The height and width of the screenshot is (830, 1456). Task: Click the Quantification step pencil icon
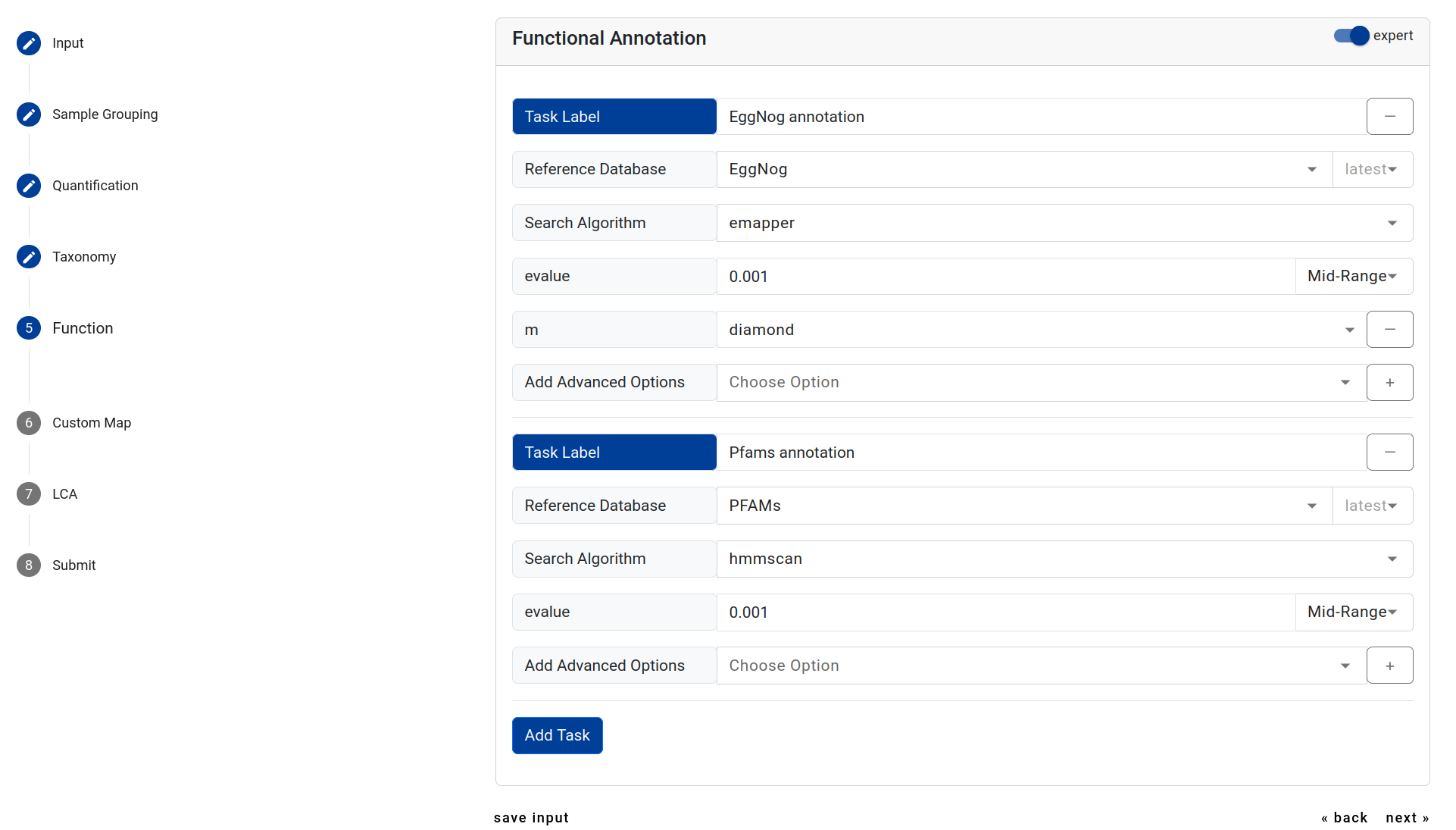[x=29, y=186]
